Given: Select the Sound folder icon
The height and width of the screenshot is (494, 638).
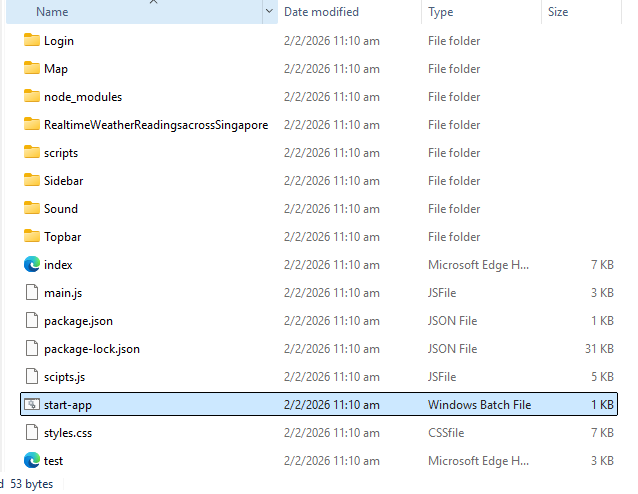Looking at the screenshot, I should tap(32, 208).
